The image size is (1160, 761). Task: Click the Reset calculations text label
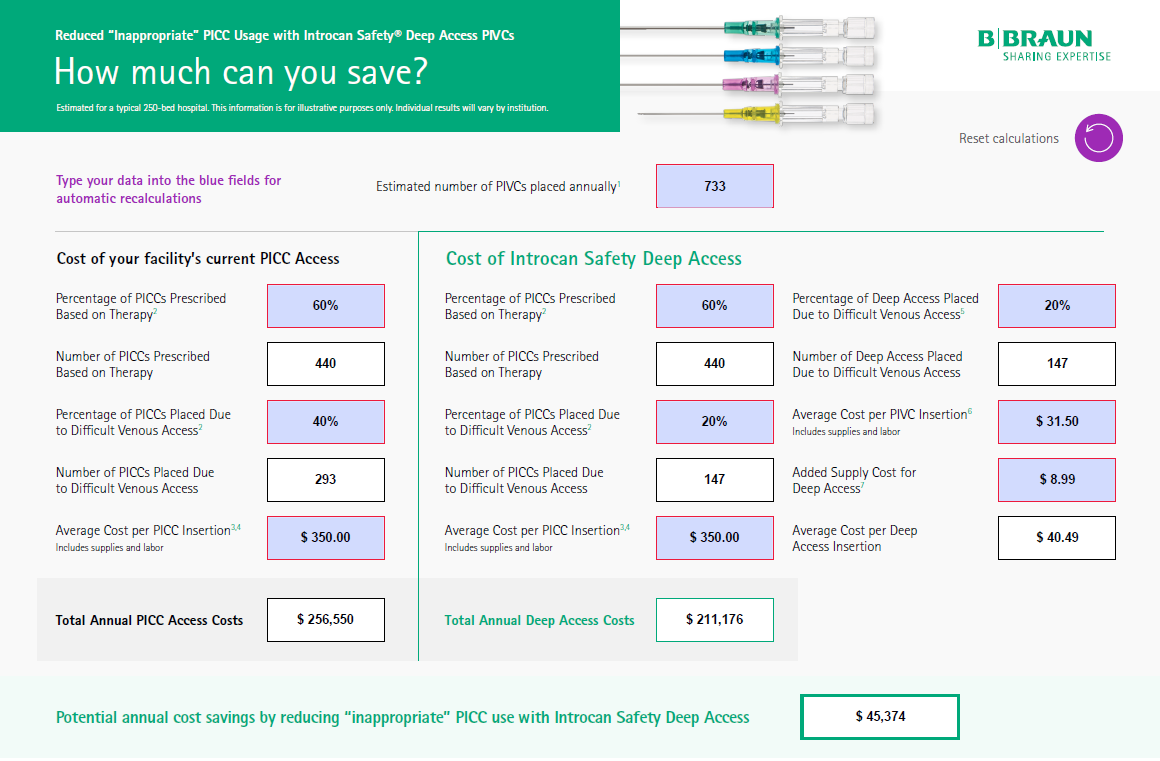(1008, 139)
